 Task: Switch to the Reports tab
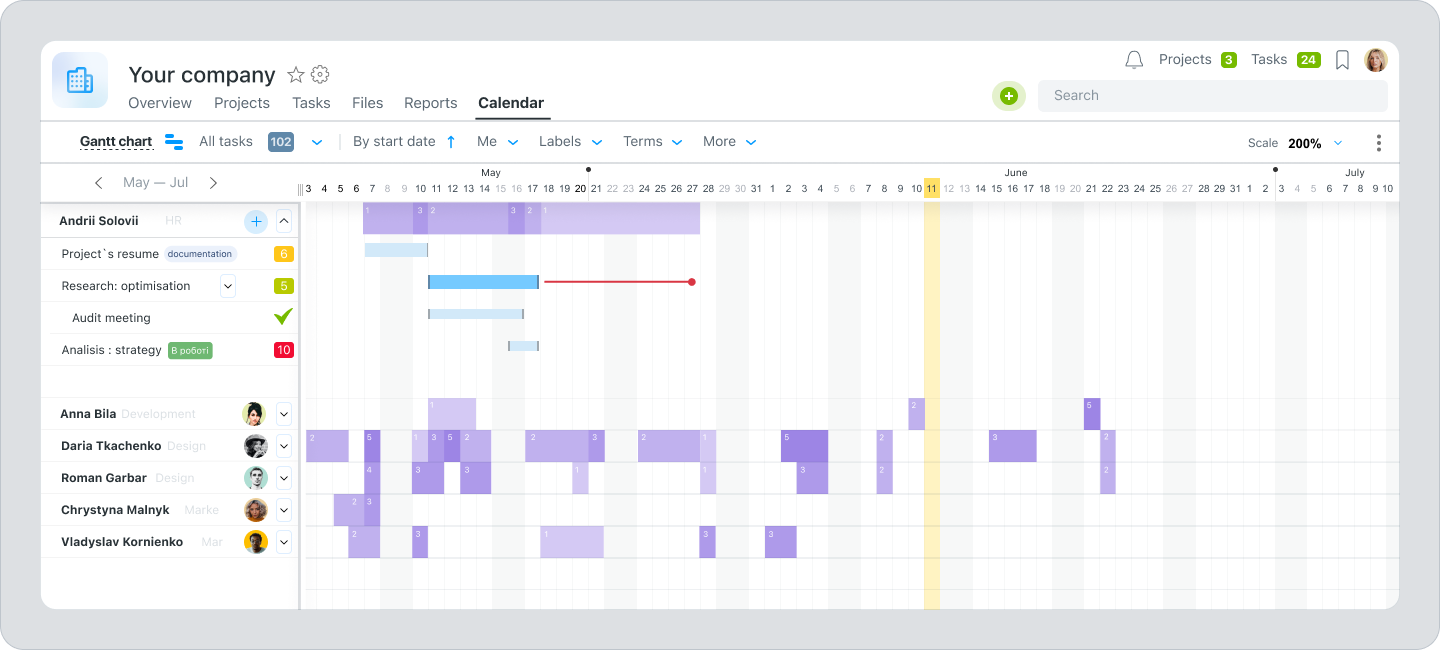pos(430,103)
